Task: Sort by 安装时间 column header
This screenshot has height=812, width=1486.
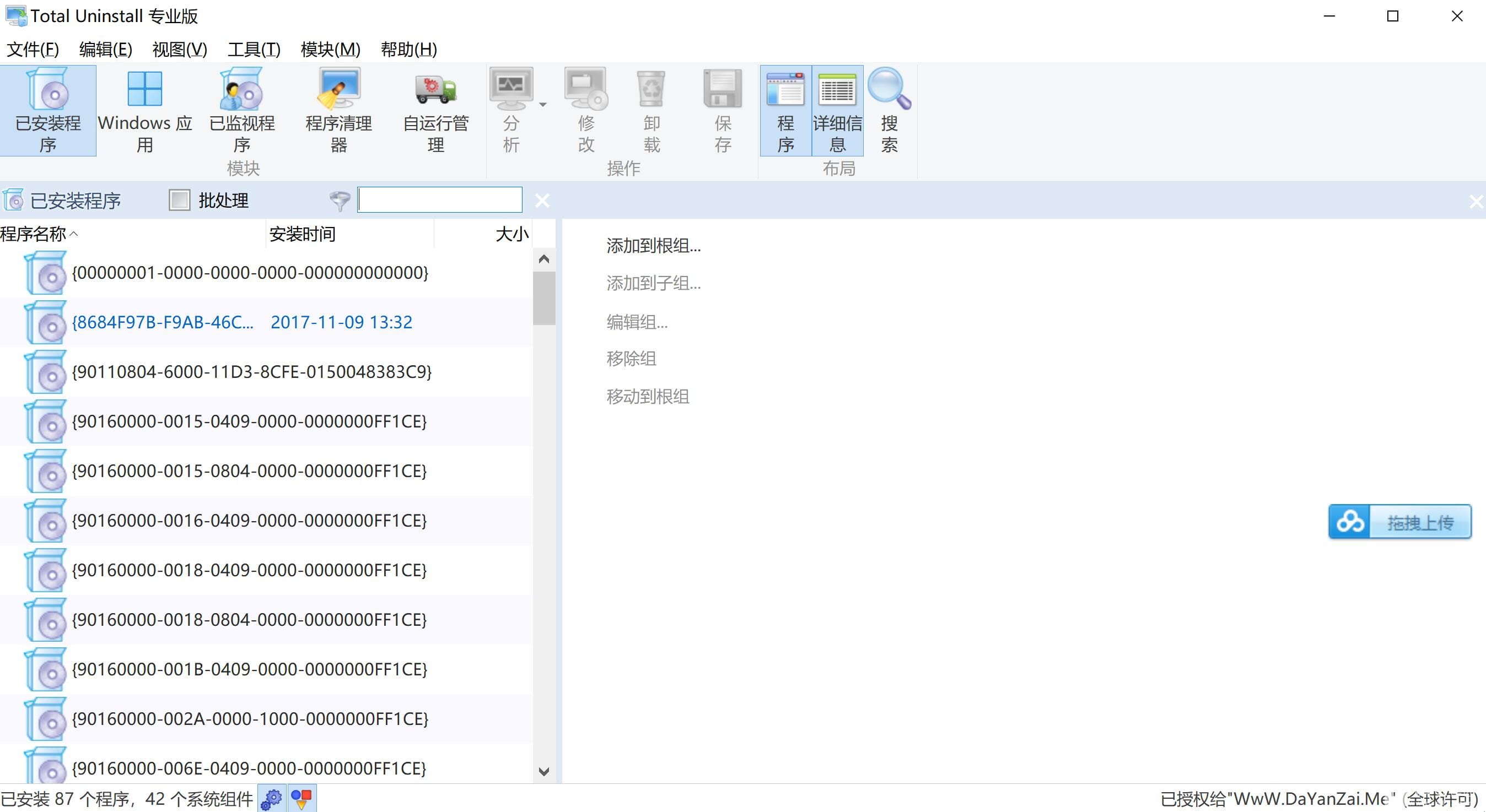Action: (349, 234)
